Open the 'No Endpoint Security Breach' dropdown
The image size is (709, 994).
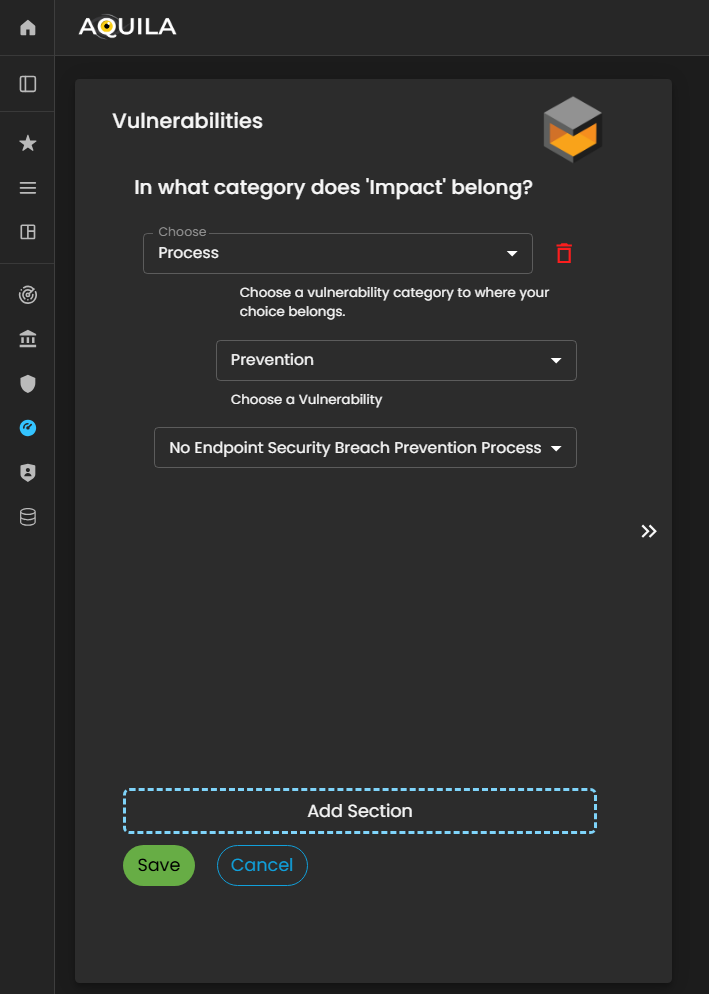tap(365, 448)
